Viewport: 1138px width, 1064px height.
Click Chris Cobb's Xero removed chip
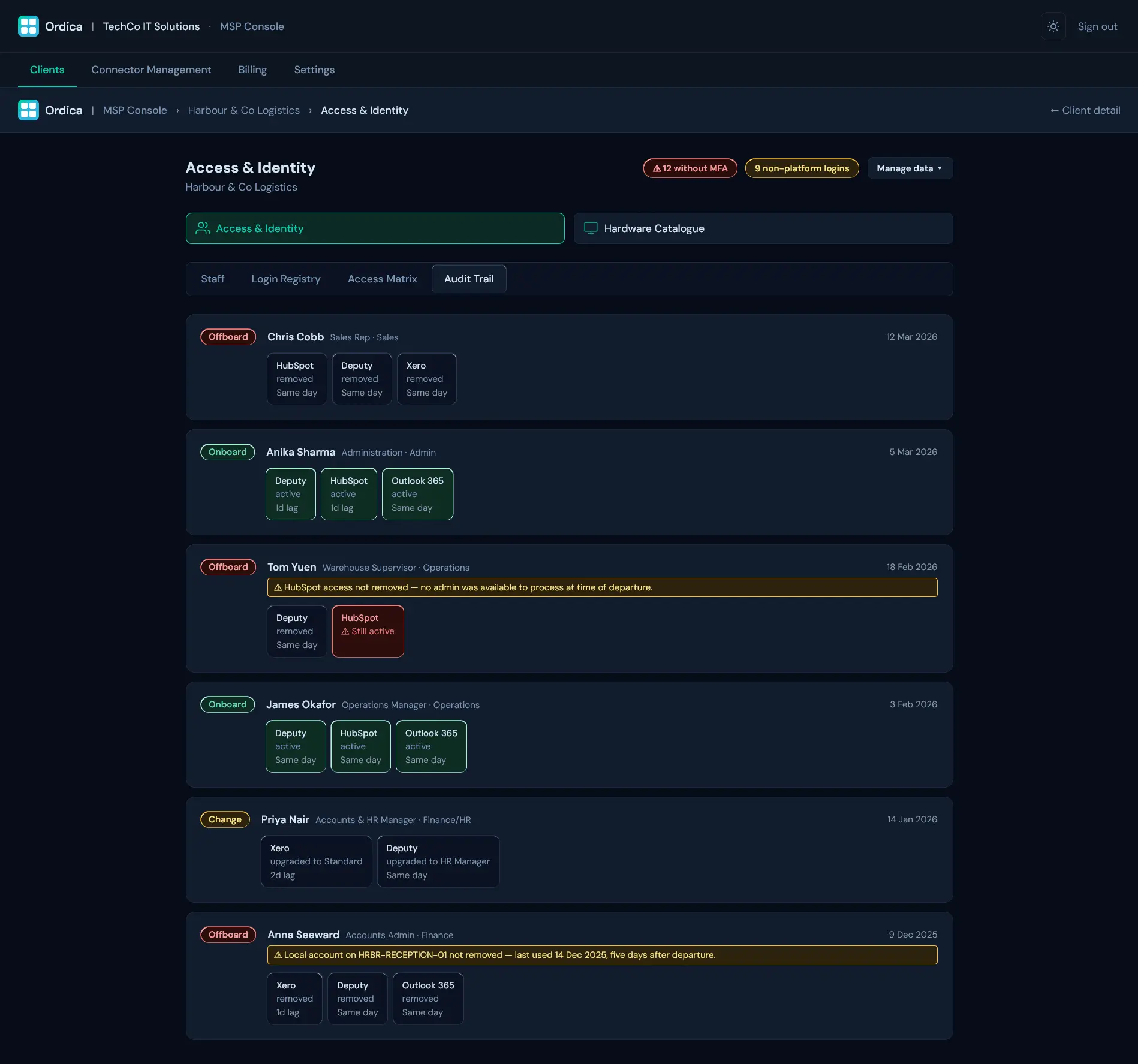coord(427,379)
